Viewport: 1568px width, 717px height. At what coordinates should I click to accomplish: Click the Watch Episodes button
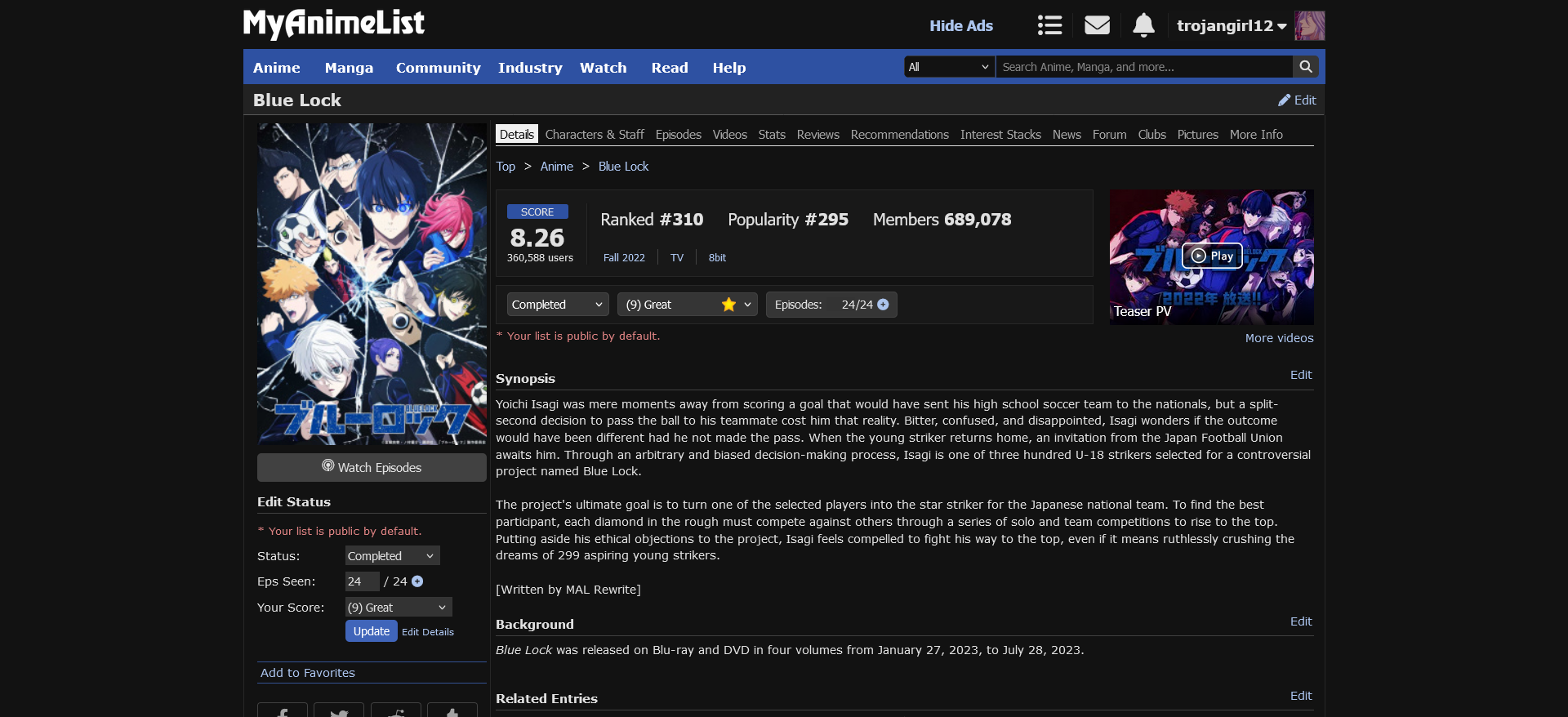pyautogui.click(x=372, y=467)
